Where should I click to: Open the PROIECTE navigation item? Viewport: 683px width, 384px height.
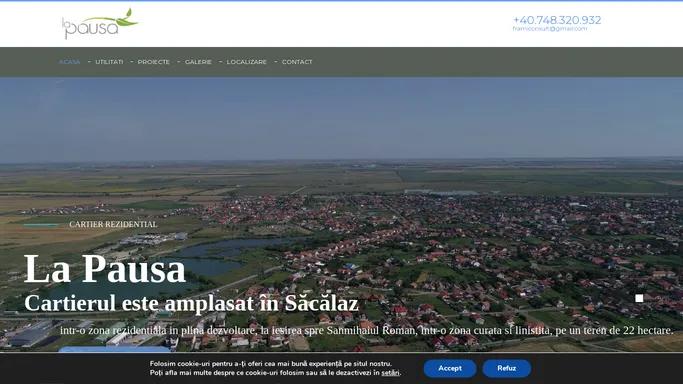coord(154,62)
